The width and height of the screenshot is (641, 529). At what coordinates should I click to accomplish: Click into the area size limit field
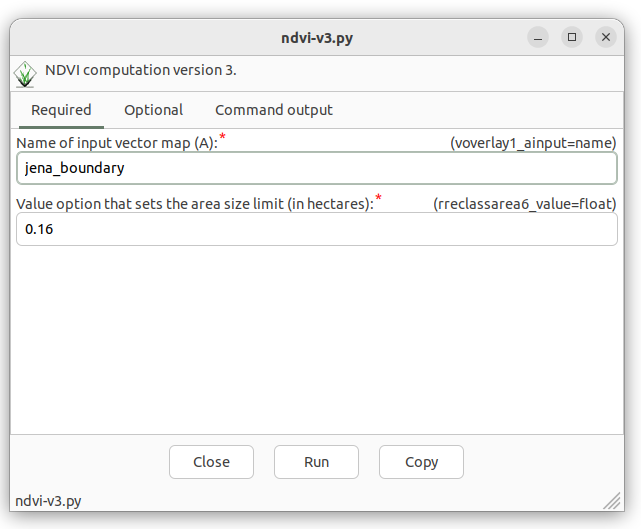click(317, 229)
